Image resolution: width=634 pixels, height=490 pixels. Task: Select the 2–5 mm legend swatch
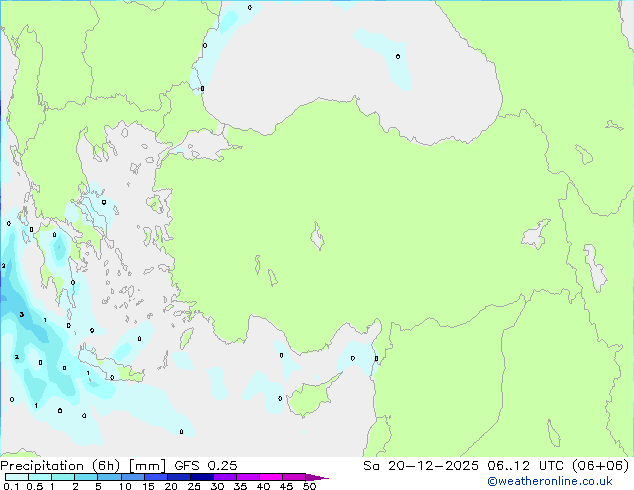click(x=86, y=477)
